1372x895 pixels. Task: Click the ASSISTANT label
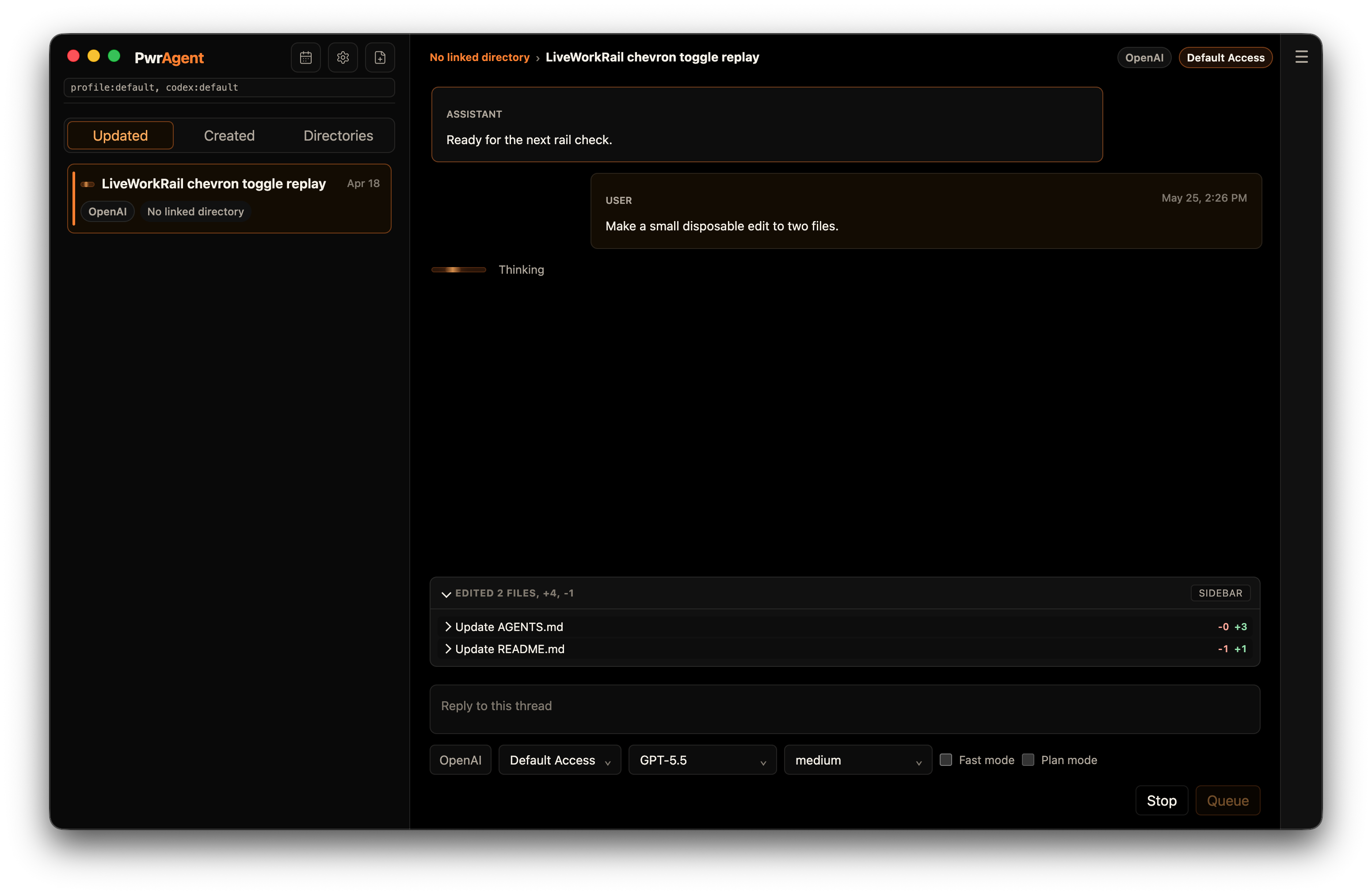pos(474,114)
